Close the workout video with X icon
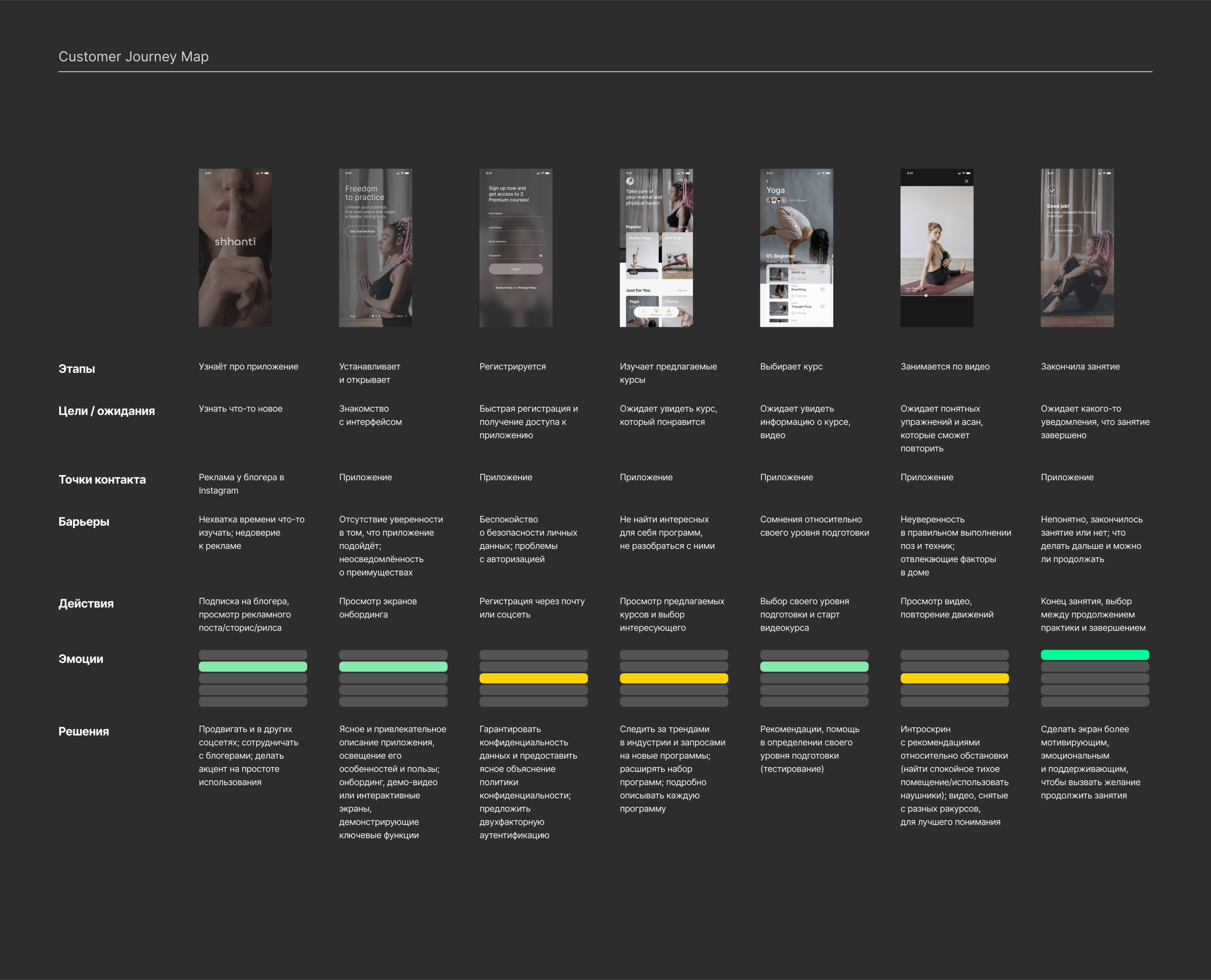The width and height of the screenshot is (1211, 980). [x=966, y=181]
